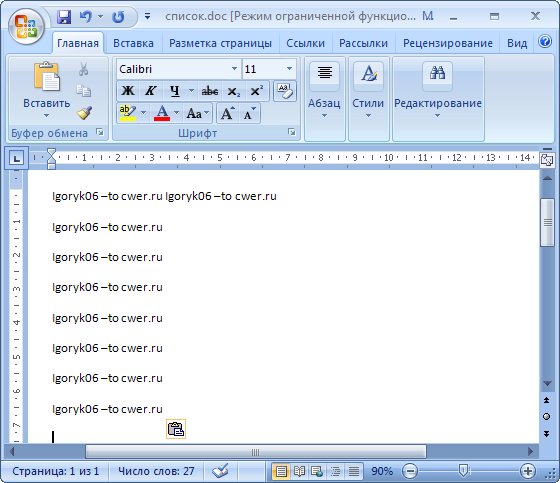
Task: Open the Буфер обмена dialog launcher
Action: 100,133
